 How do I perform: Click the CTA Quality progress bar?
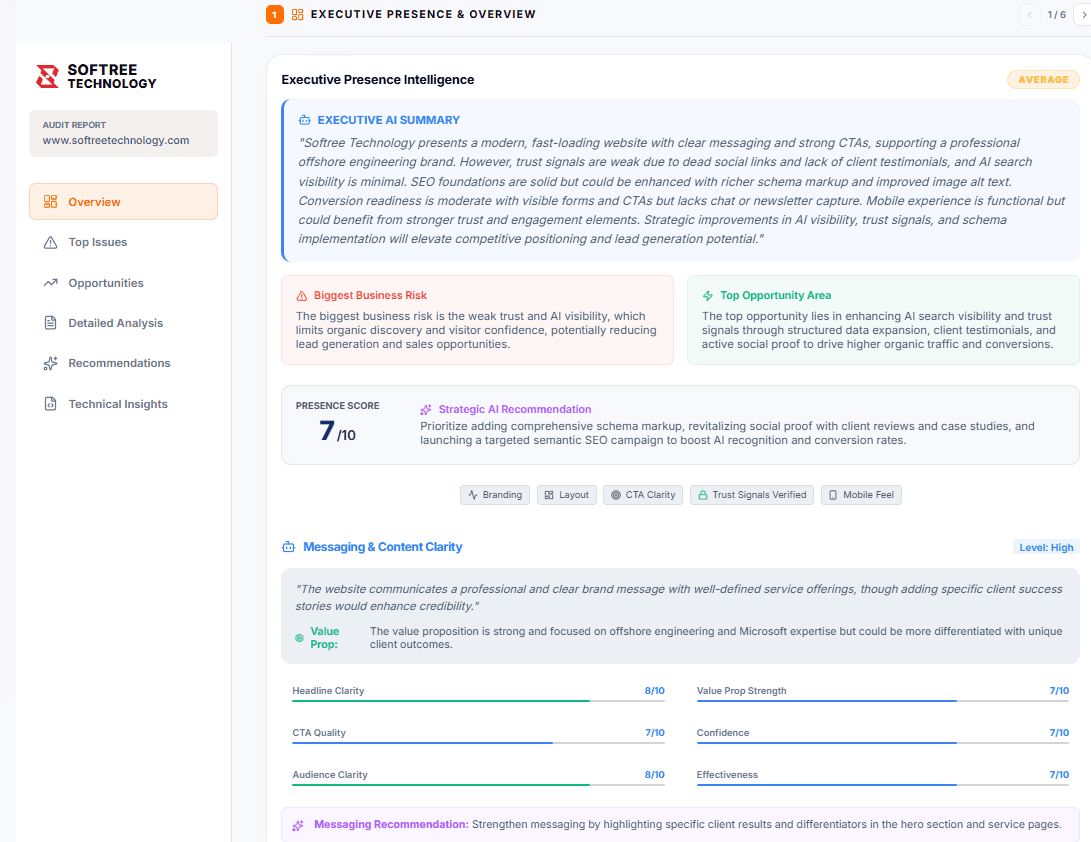pos(478,742)
